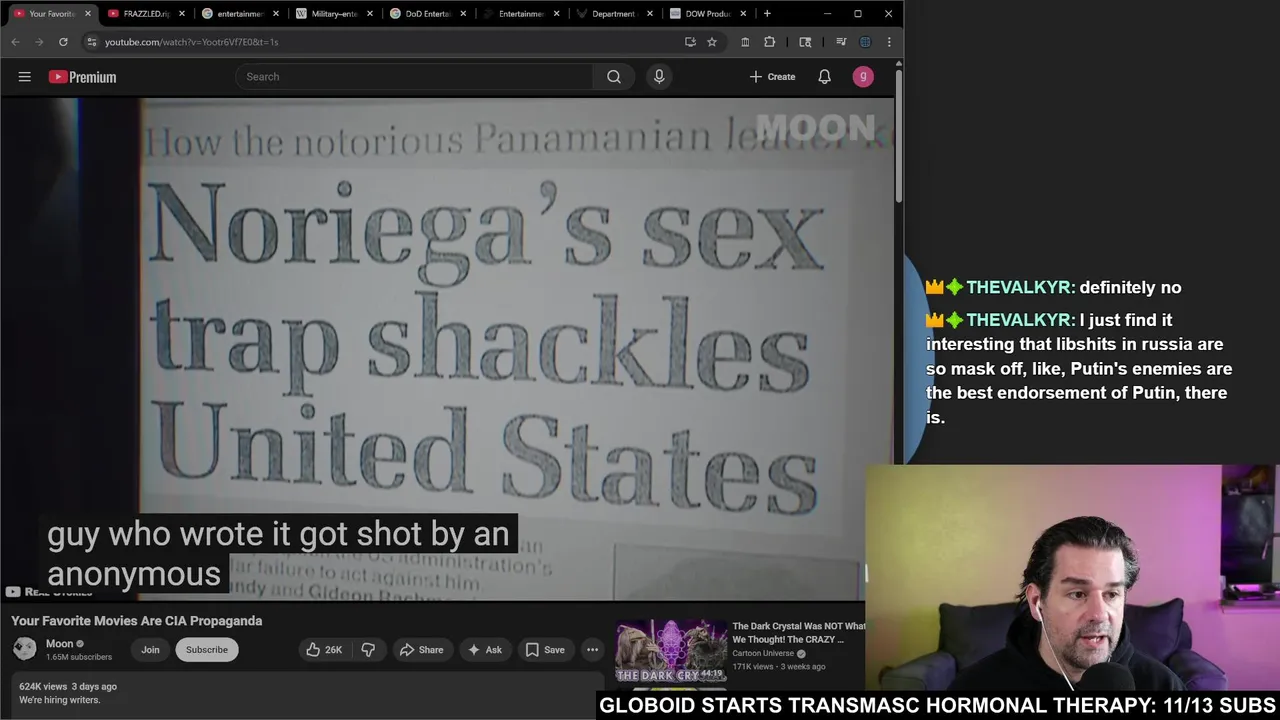
Task: Click the address bar URL
Action: tap(192, 42)
